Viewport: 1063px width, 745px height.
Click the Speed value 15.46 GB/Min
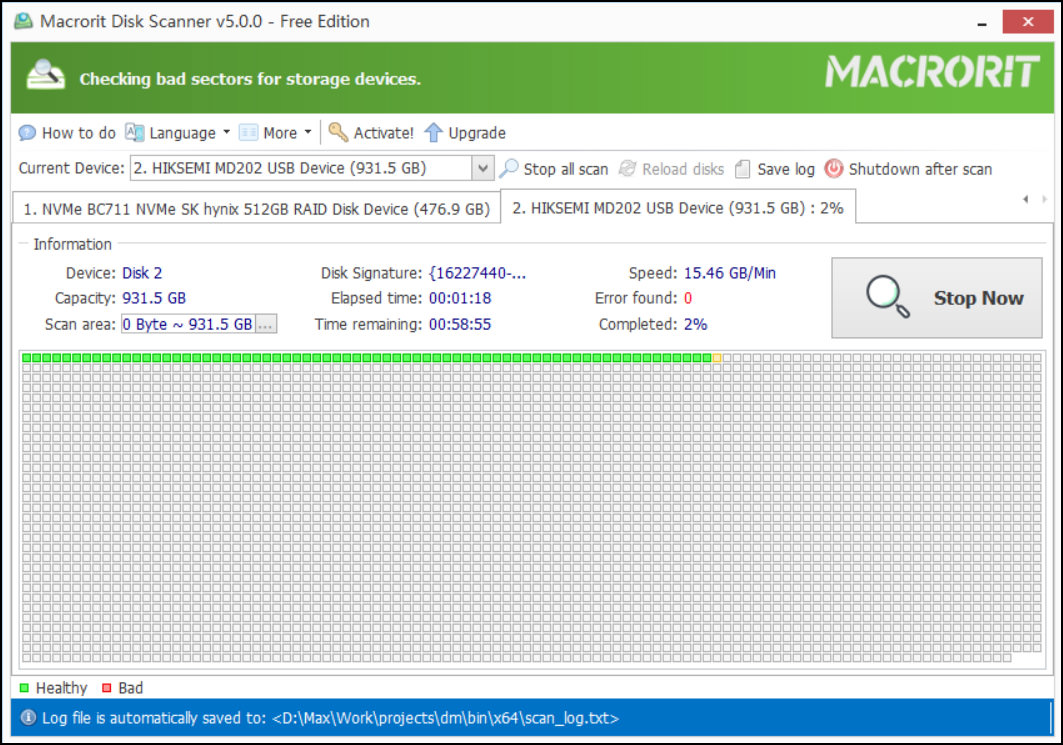[729, 273]
